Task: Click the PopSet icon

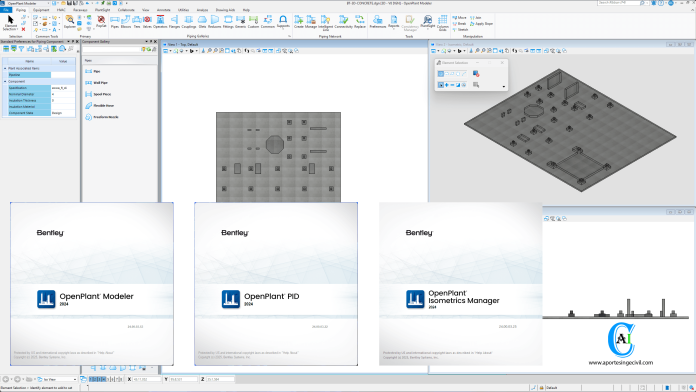Action: pos(101,21)
